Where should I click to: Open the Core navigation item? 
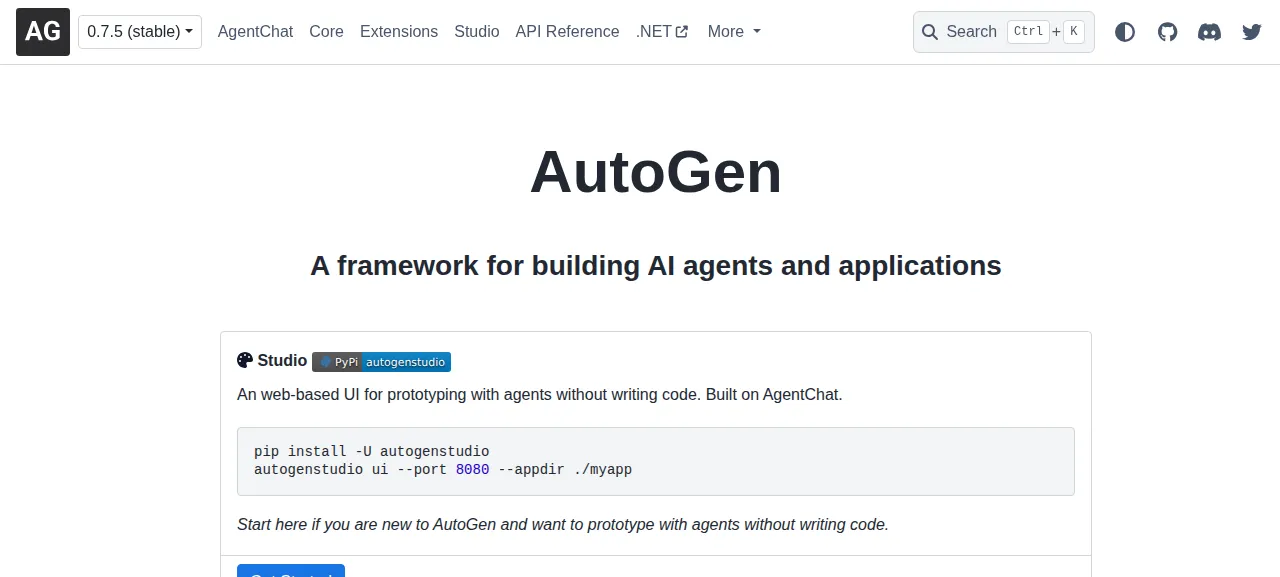[x=326, y=32]
